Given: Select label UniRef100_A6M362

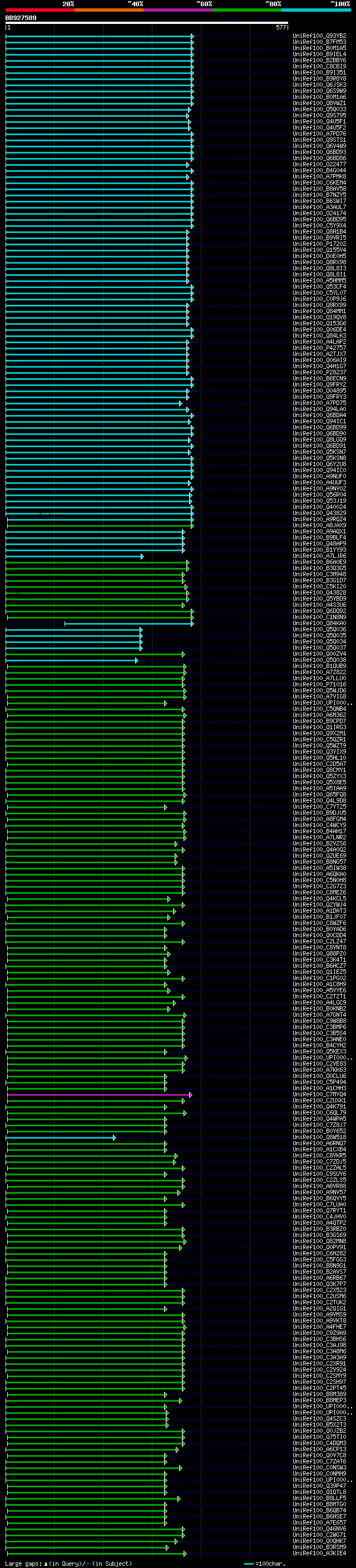Looking at the screenshot, I should (319, 715).
